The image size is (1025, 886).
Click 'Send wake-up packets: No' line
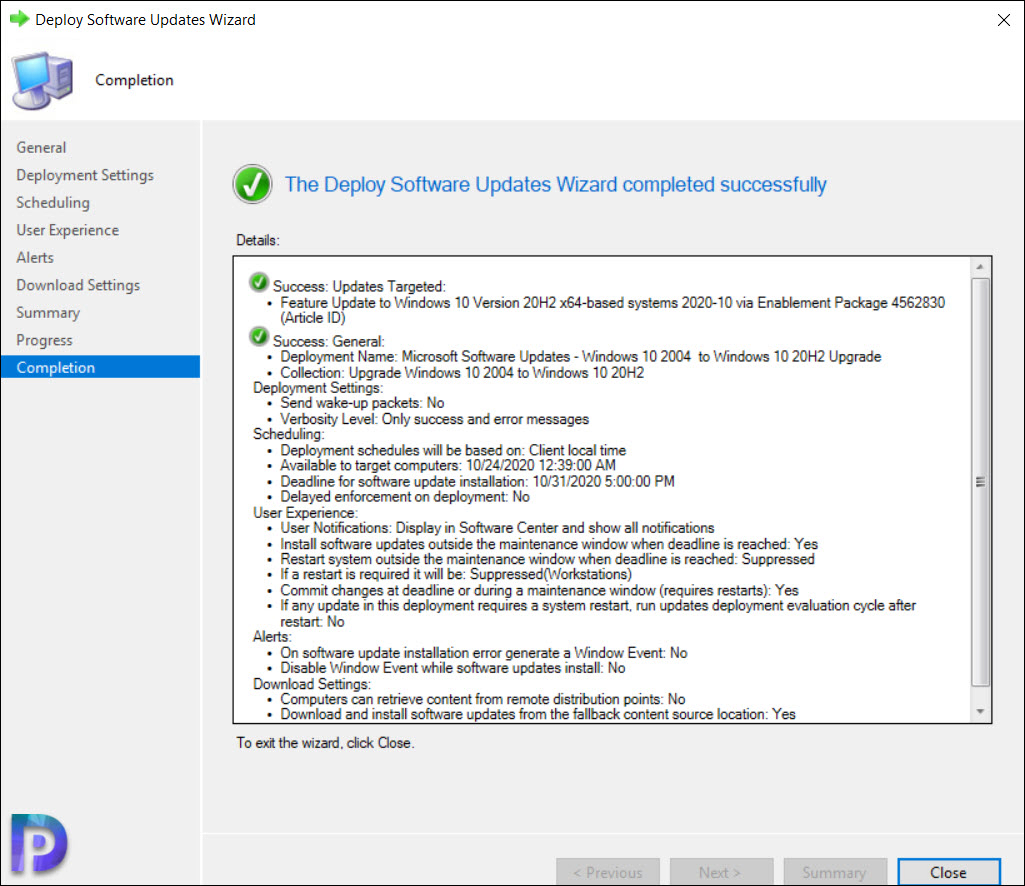point(362,403)
